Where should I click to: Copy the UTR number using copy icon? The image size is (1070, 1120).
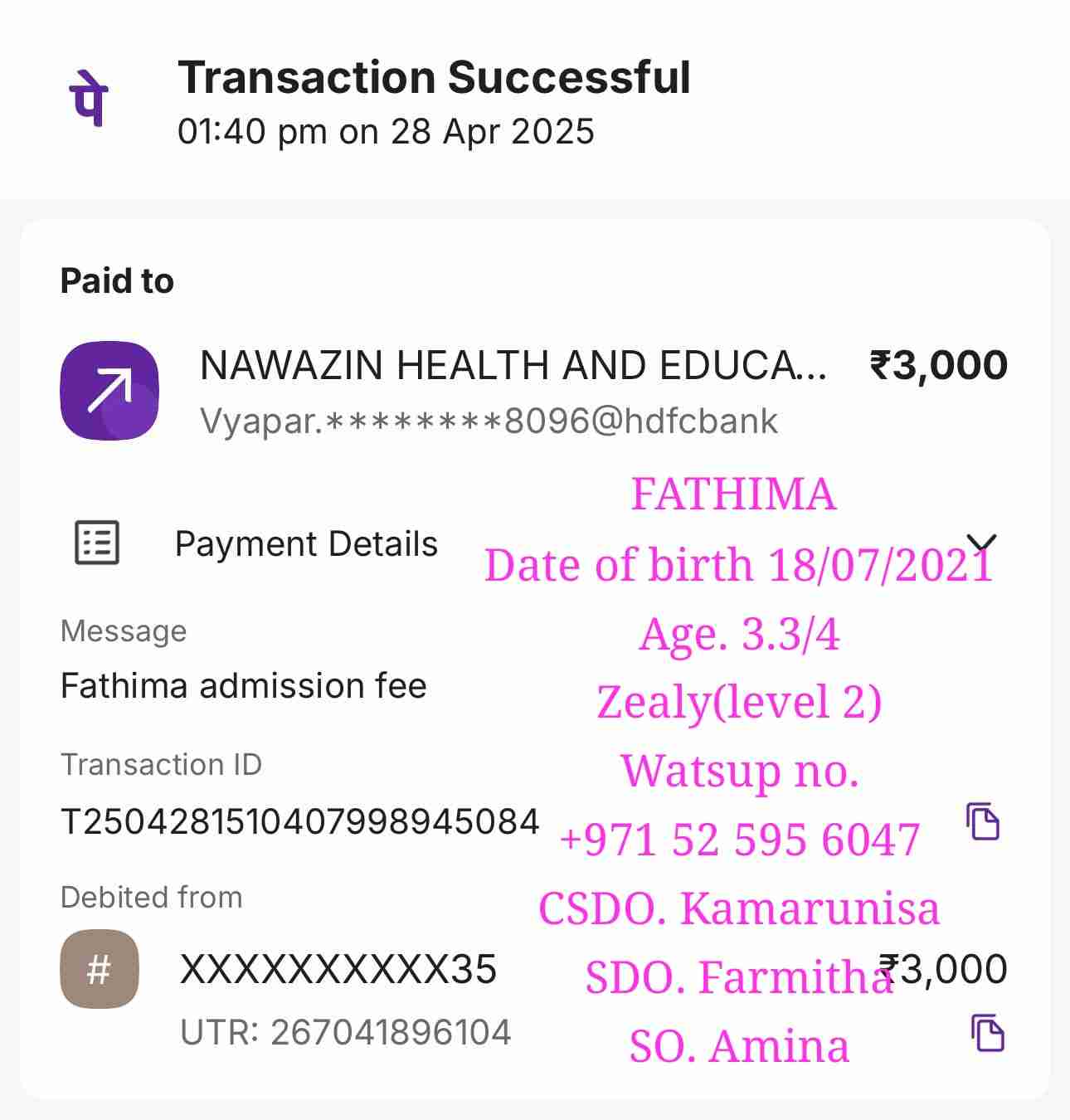point(987,1033)
